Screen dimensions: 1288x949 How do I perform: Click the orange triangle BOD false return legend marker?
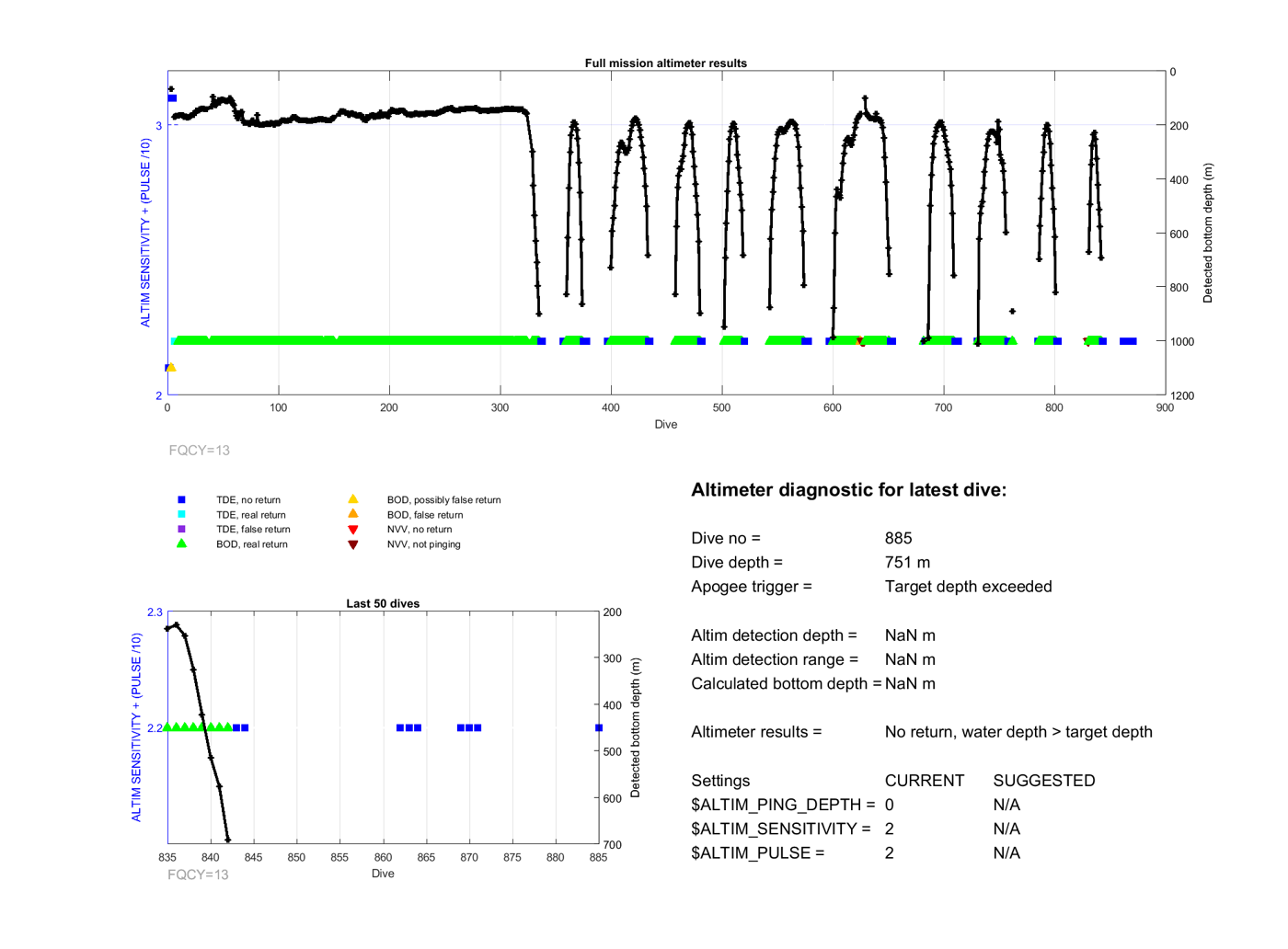tap(352, 514)
